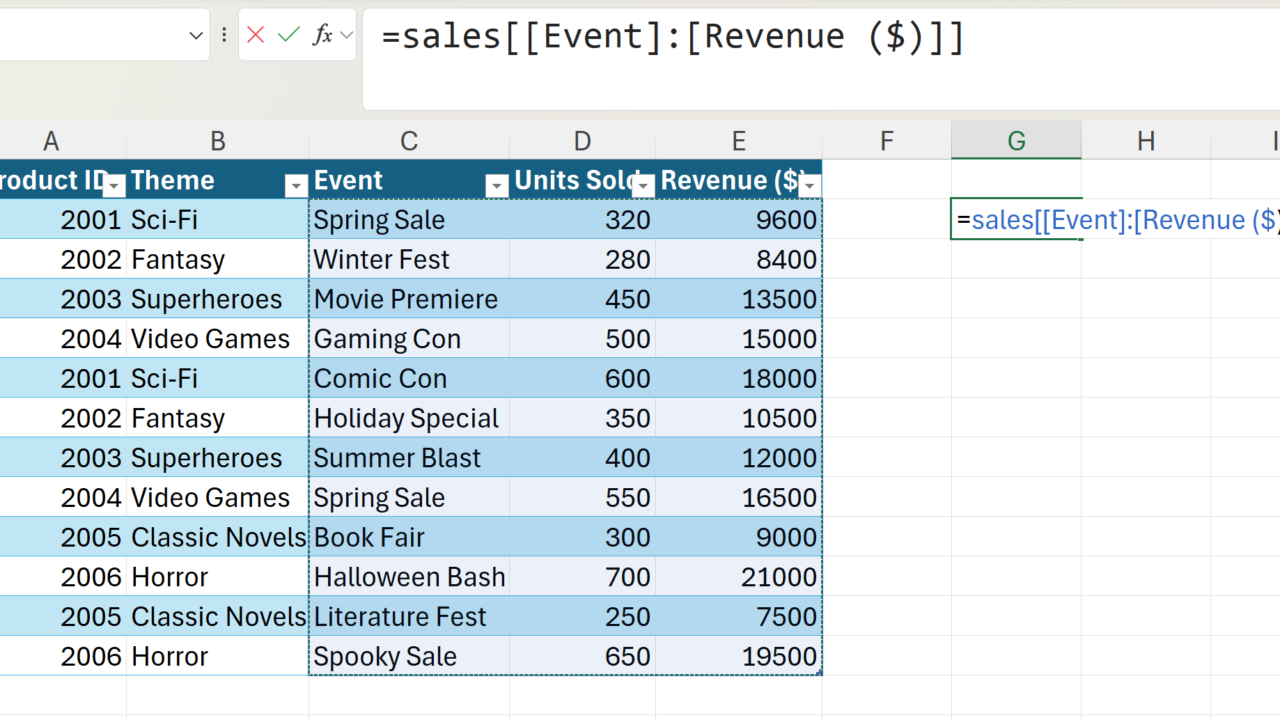The image size is (1280, 720).
Task: Click the Halloween Bash event cell
Action: click(409, 577)
